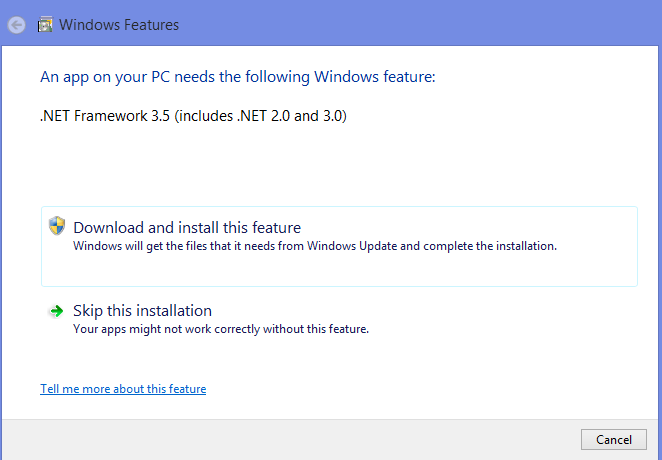Click the 'An app on your PC needs' heading
Viewport: 662px width, 460px height.
pyautogui.click(x=238, y=76)
